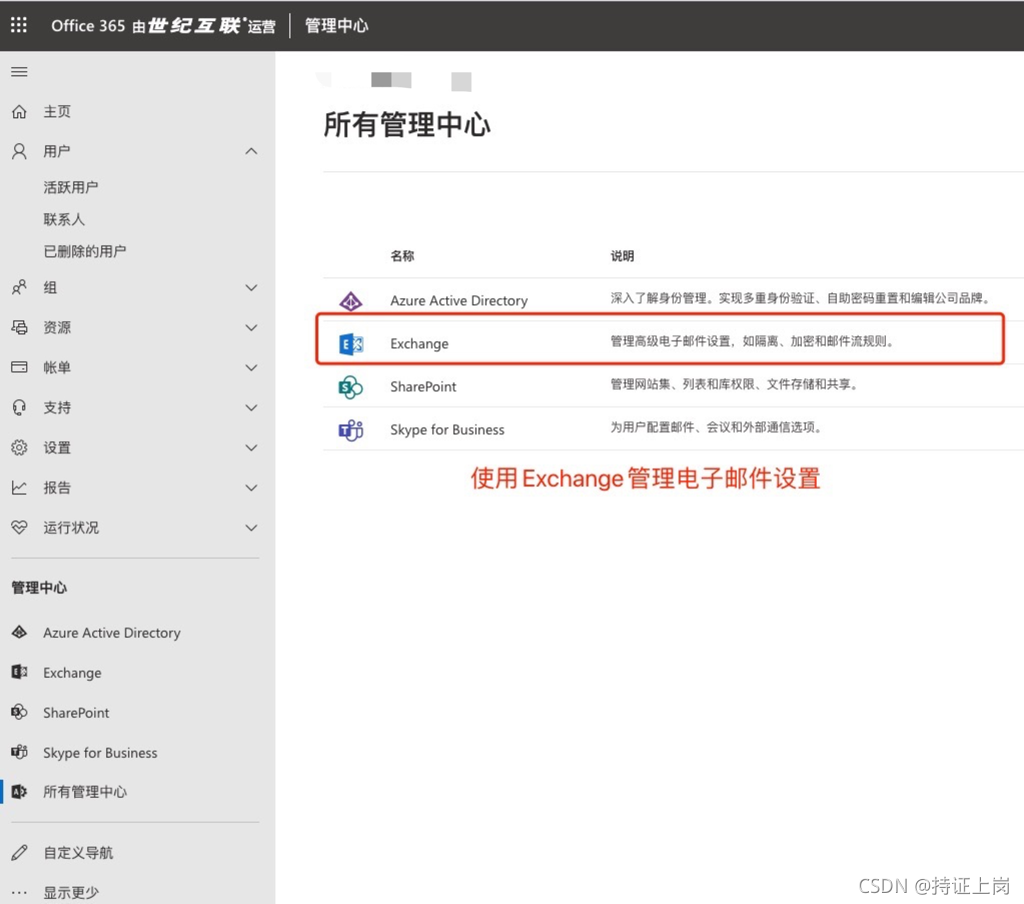Viewport: 1024px width, 904px height.
Task: Click the 管理中心 header title
Action: click(x=336, y=25)
